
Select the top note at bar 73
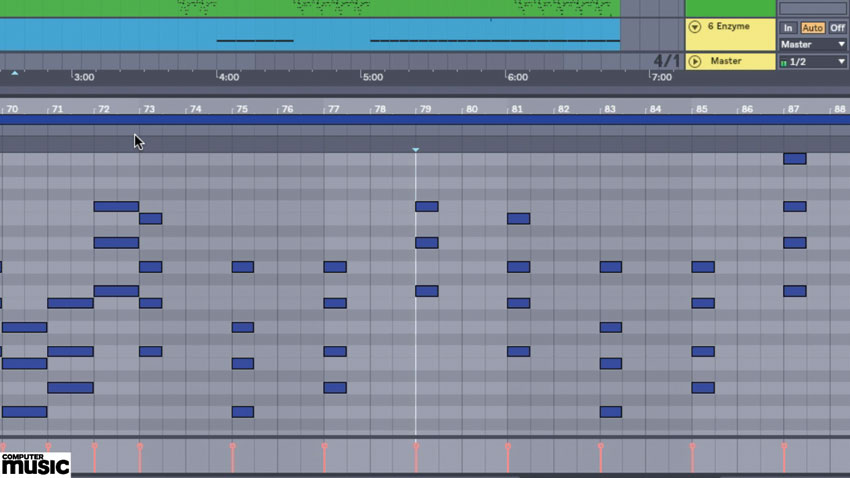point(151,218)
